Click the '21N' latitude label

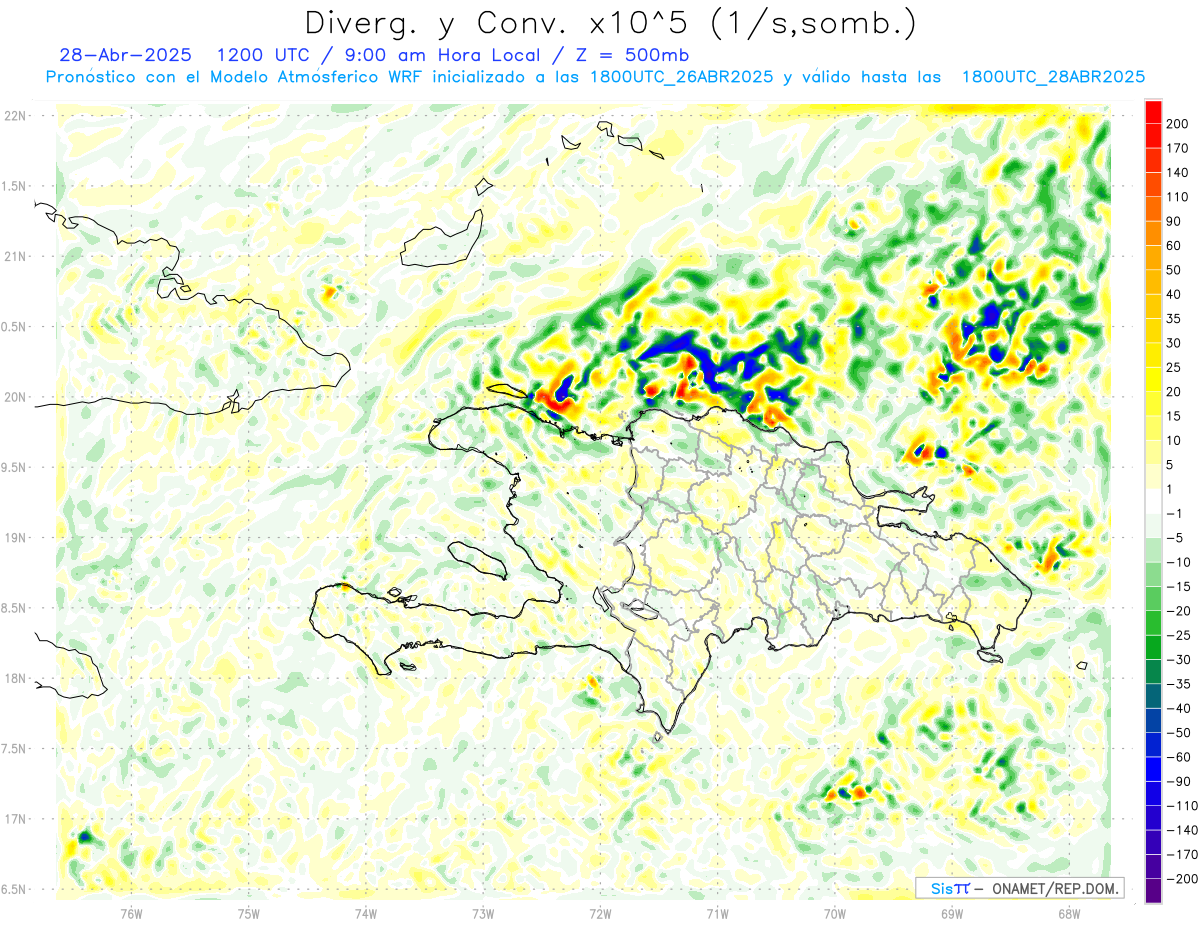pyautogui.click(x=15, y=256)
